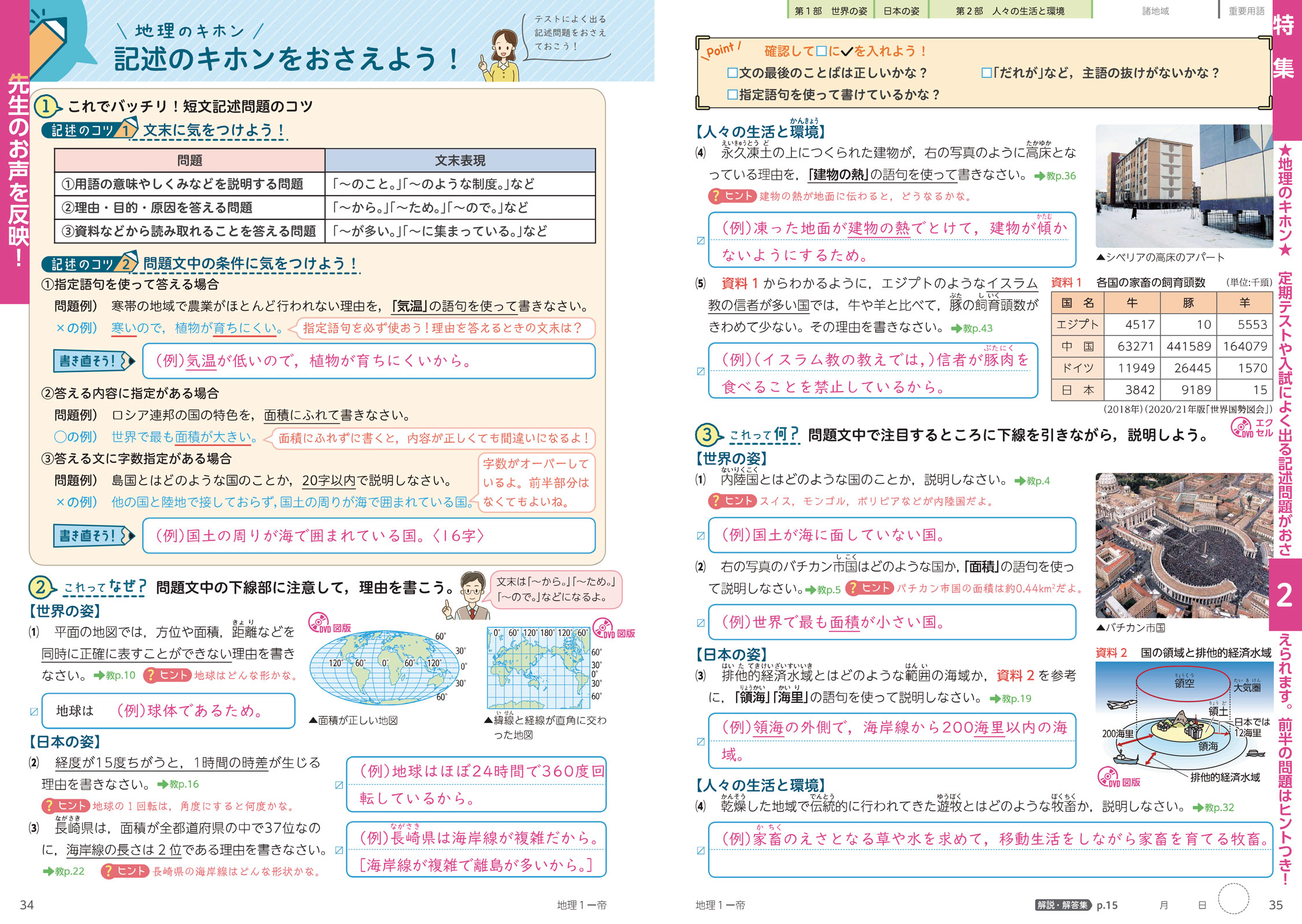Click the dashed stamp circle beside page 35
Screen dimensions: 1302x924
[1233, 899]
